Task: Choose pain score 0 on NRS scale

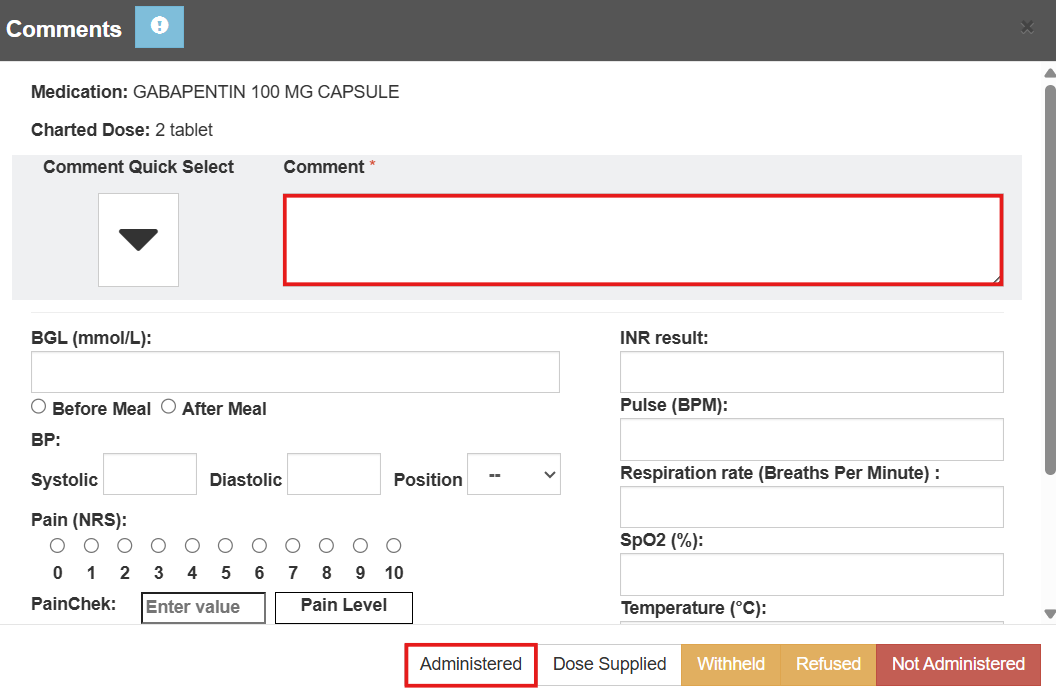Action: coord(57,546)
